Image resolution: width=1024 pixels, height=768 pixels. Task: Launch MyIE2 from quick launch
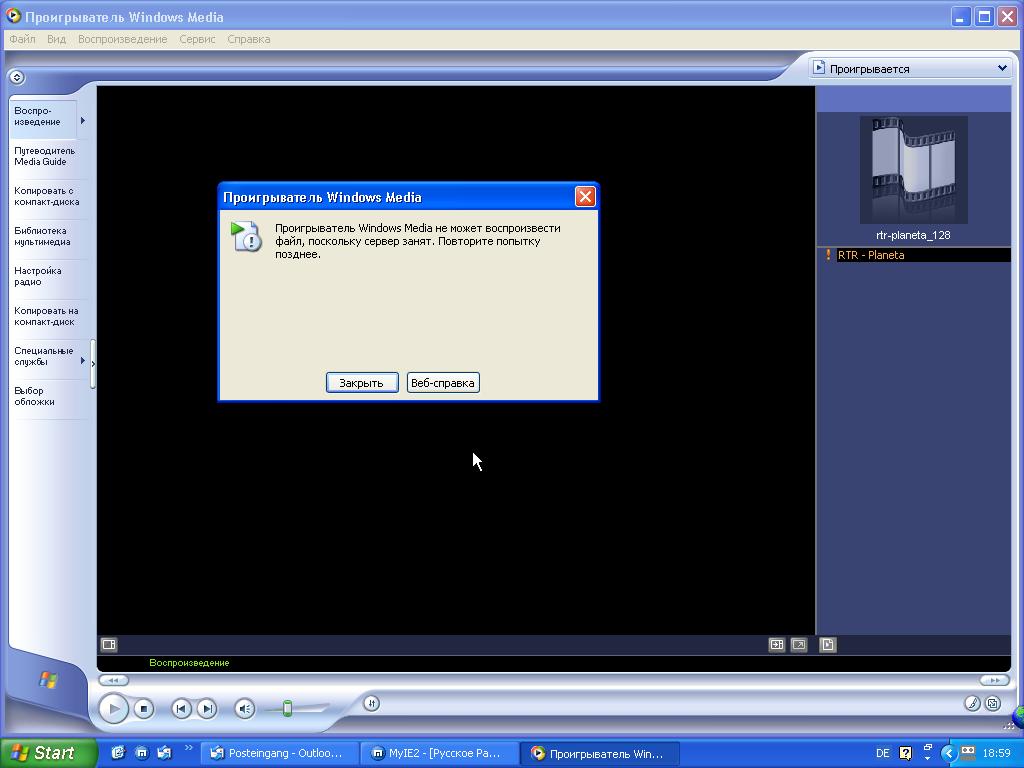pos(142,753)
